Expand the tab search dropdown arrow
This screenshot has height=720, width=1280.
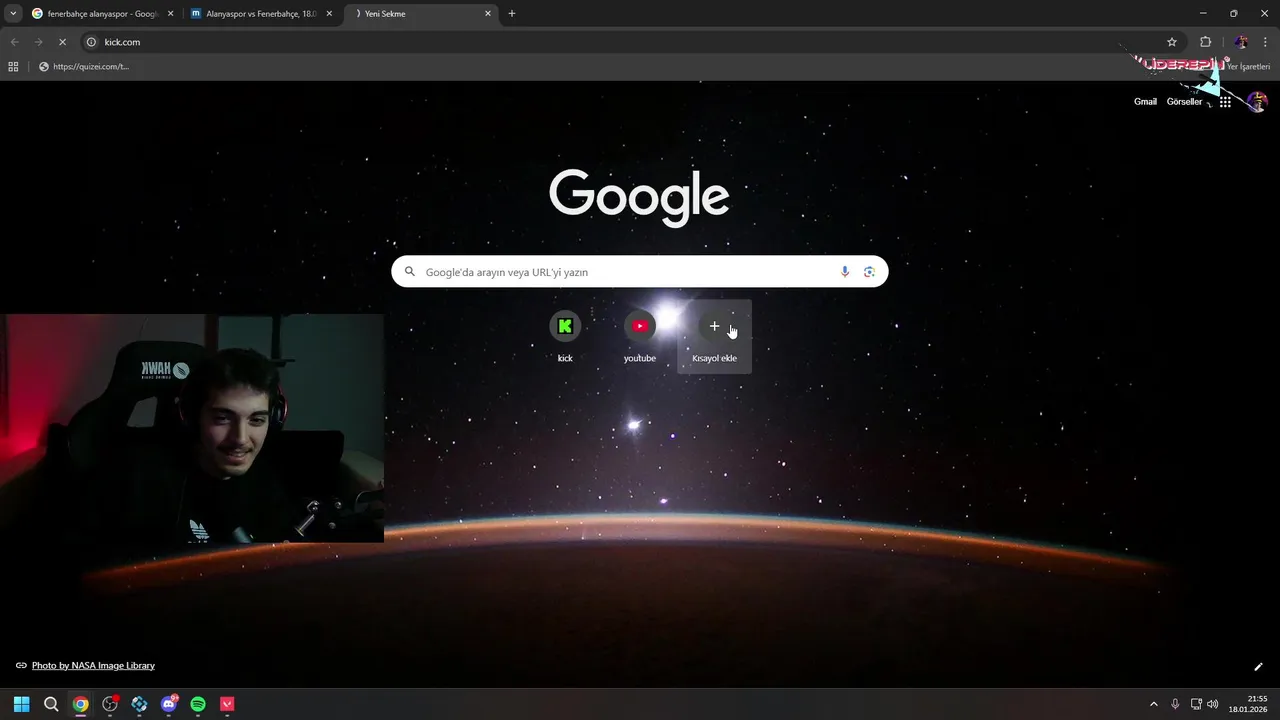coord(13,14)
